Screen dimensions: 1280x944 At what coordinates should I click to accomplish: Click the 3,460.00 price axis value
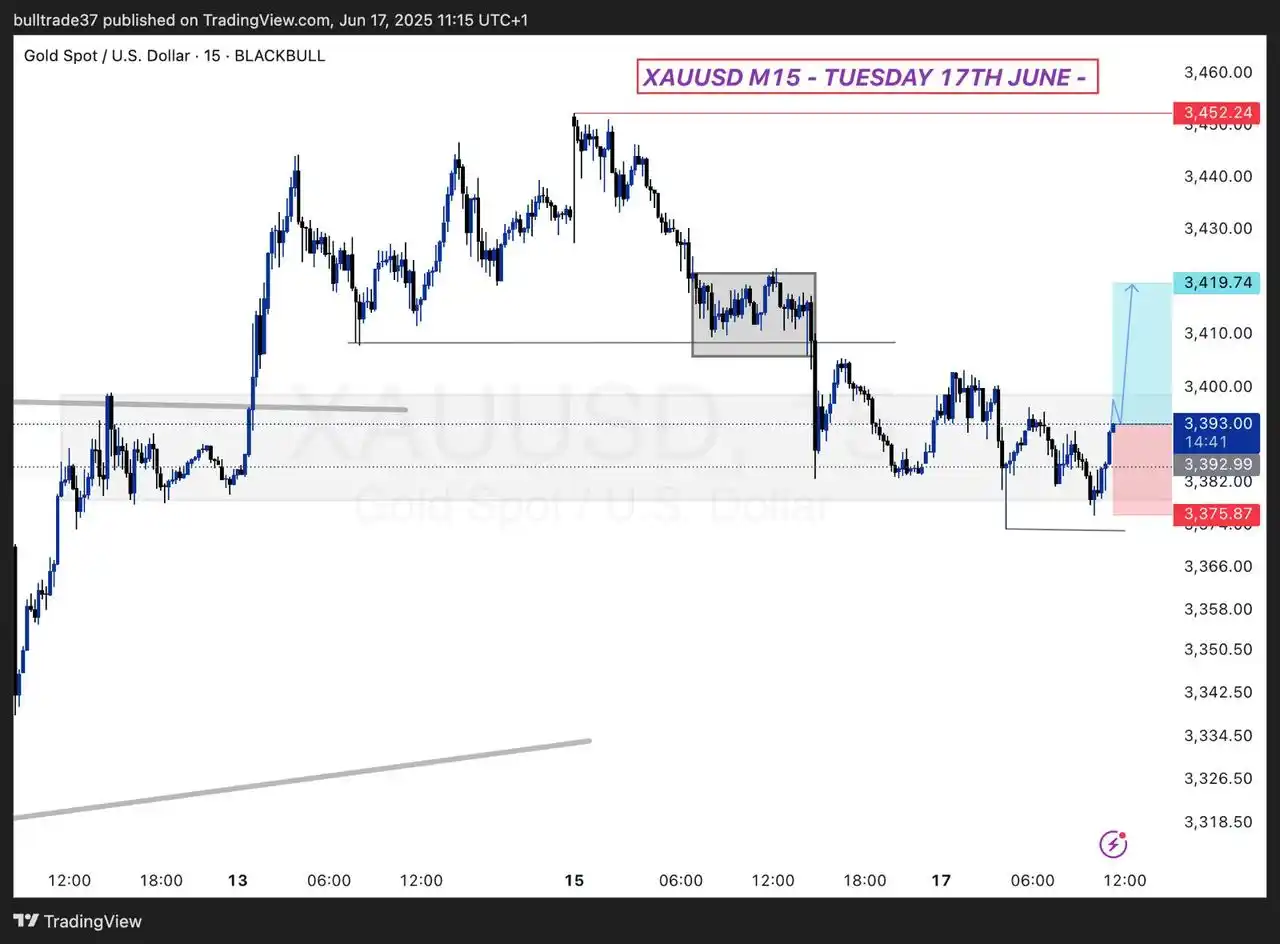(x=1217, y=72)
